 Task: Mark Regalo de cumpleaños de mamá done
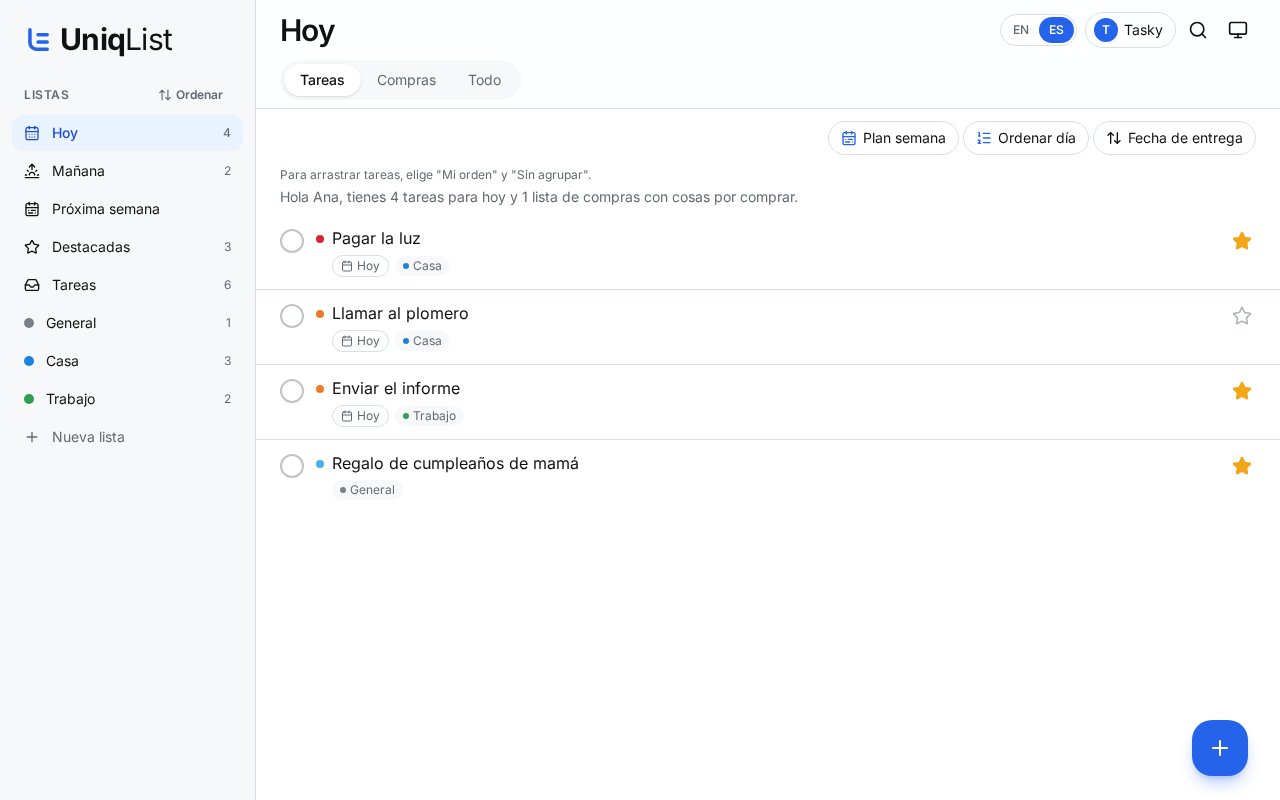point(292,466)
